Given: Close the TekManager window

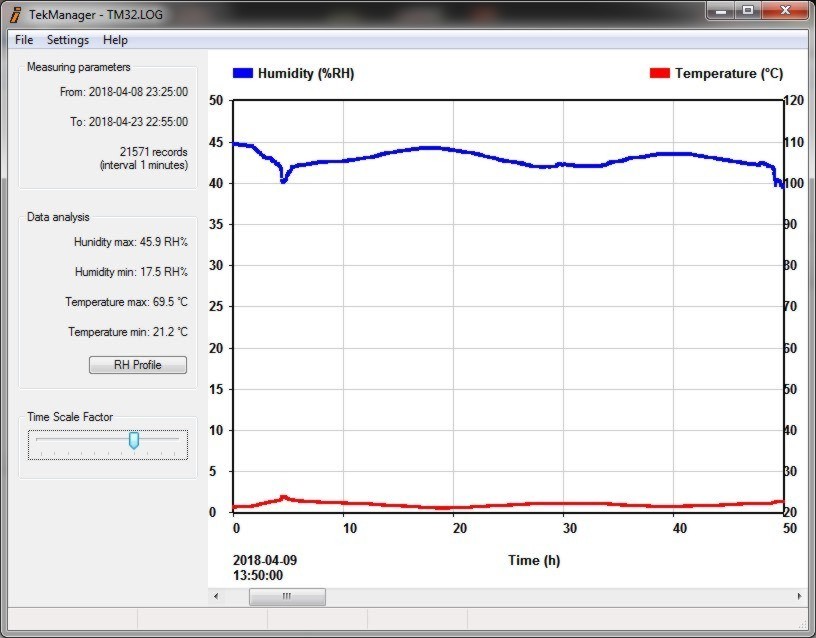Looking at the screenshot, I should tap(784, 11).
